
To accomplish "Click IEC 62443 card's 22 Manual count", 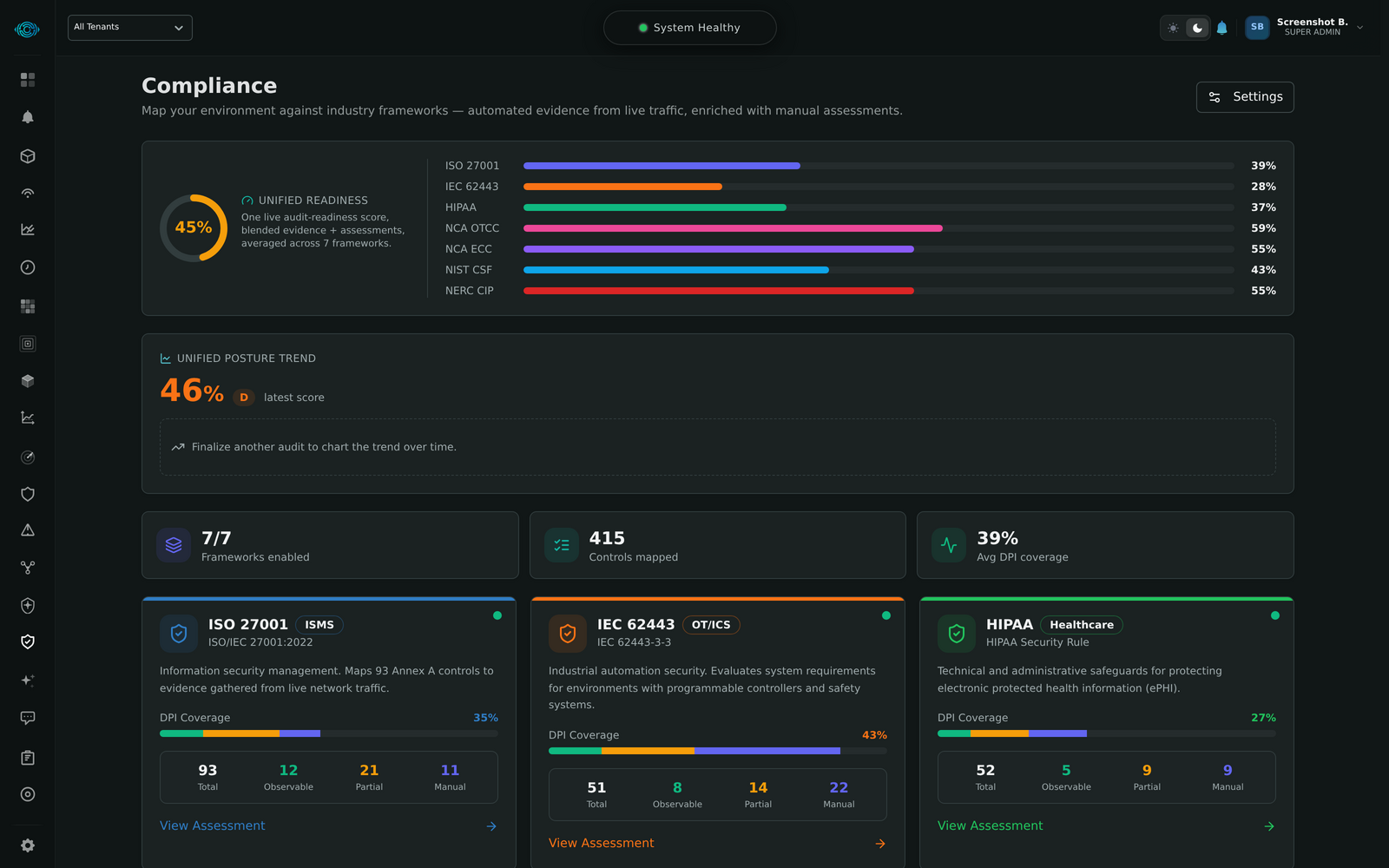I will click(x=839, y=787).
